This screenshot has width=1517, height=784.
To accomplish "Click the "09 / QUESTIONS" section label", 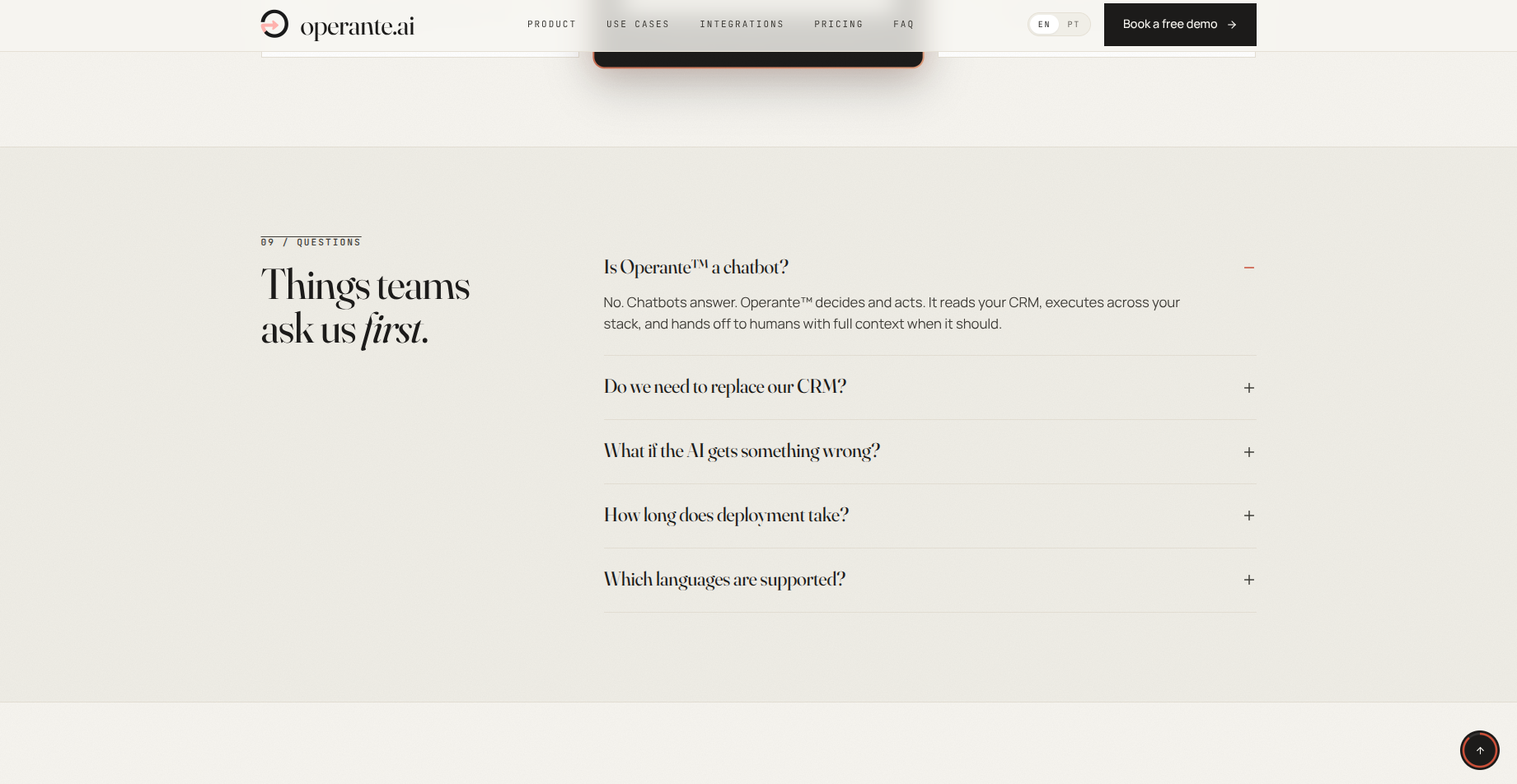I will click(311, 242).
